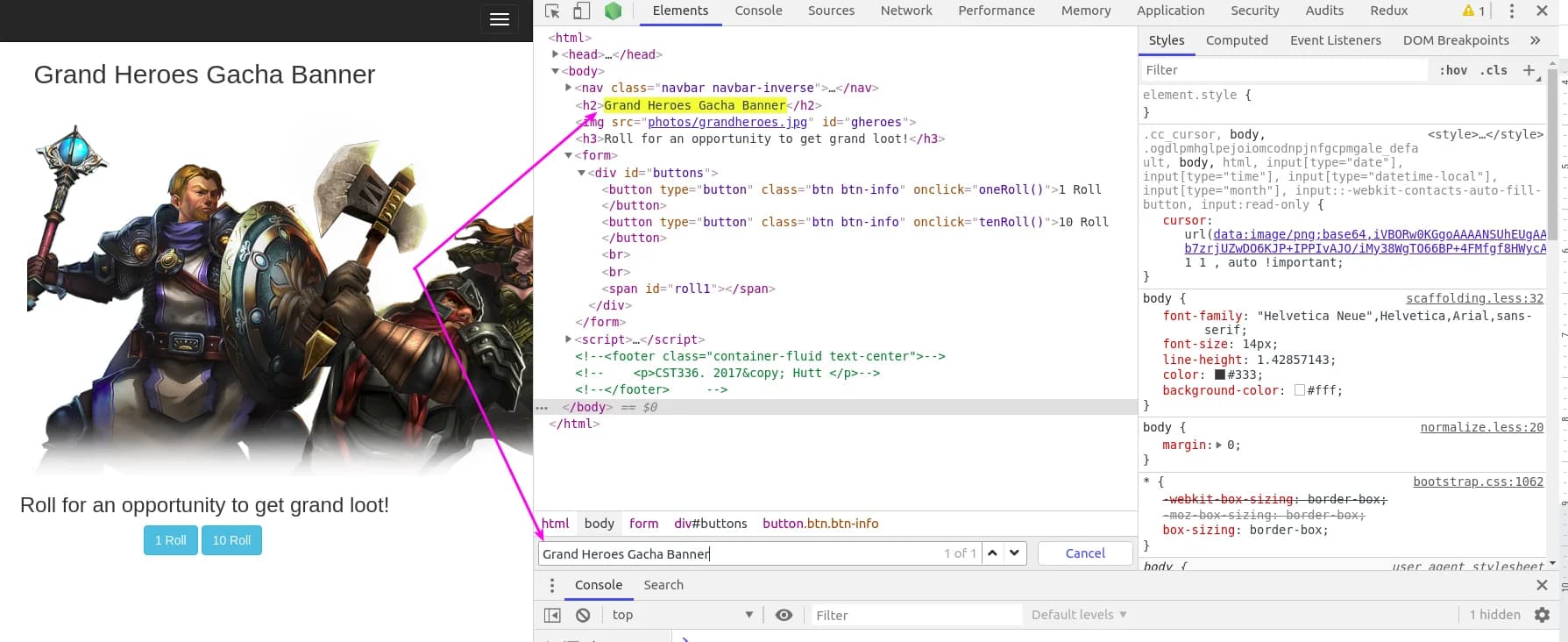Image resolution: width=1568 pixels, height=642 pixels.
Task: Show the console sidebar icon
Action: tap(552, 615)
